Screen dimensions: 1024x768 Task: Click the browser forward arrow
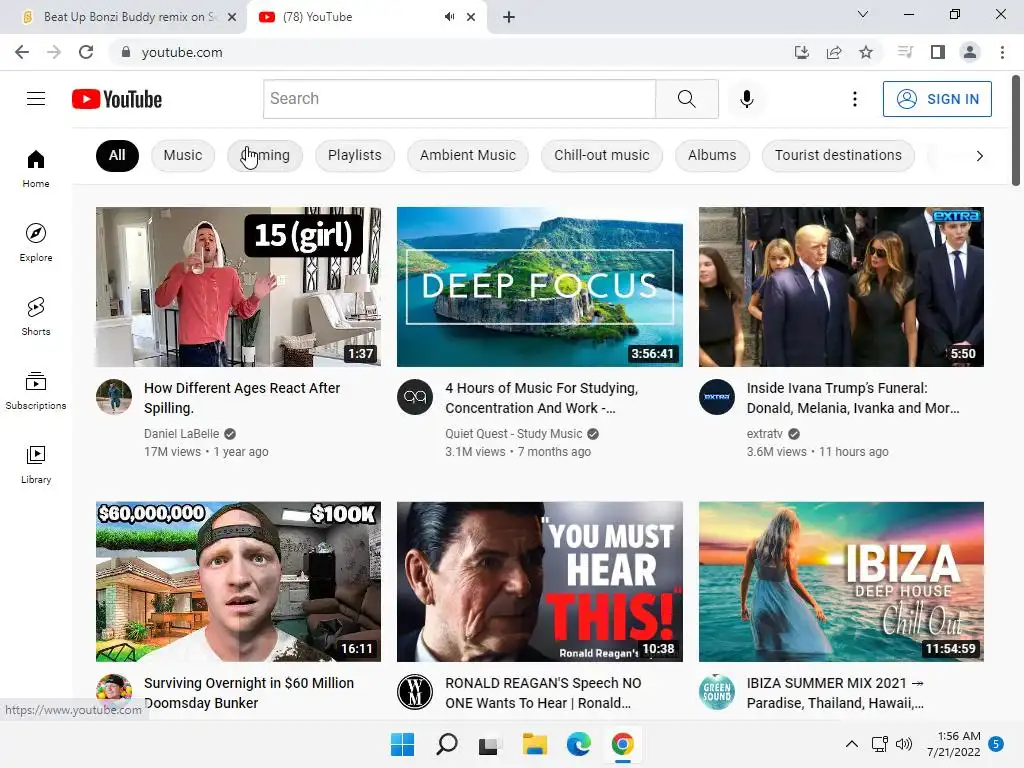tap(54, 52)
